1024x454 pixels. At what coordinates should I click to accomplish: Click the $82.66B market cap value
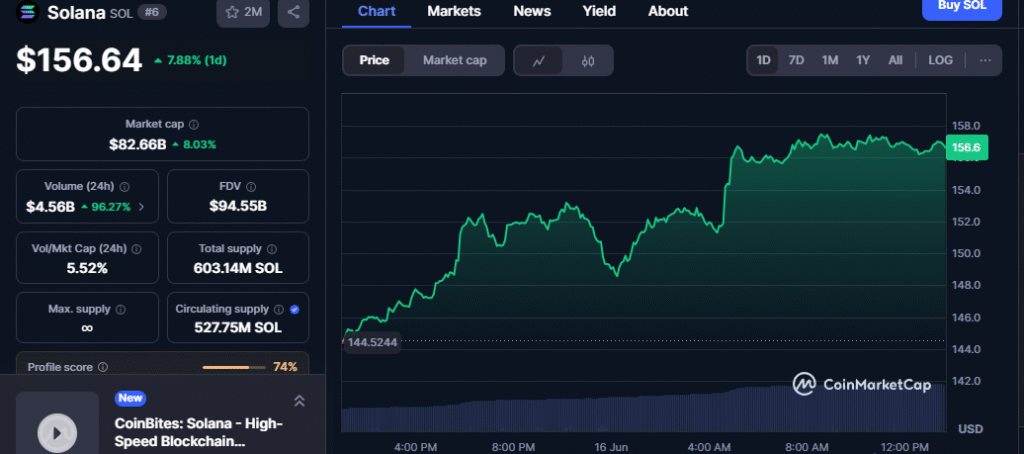pos(138,144)
